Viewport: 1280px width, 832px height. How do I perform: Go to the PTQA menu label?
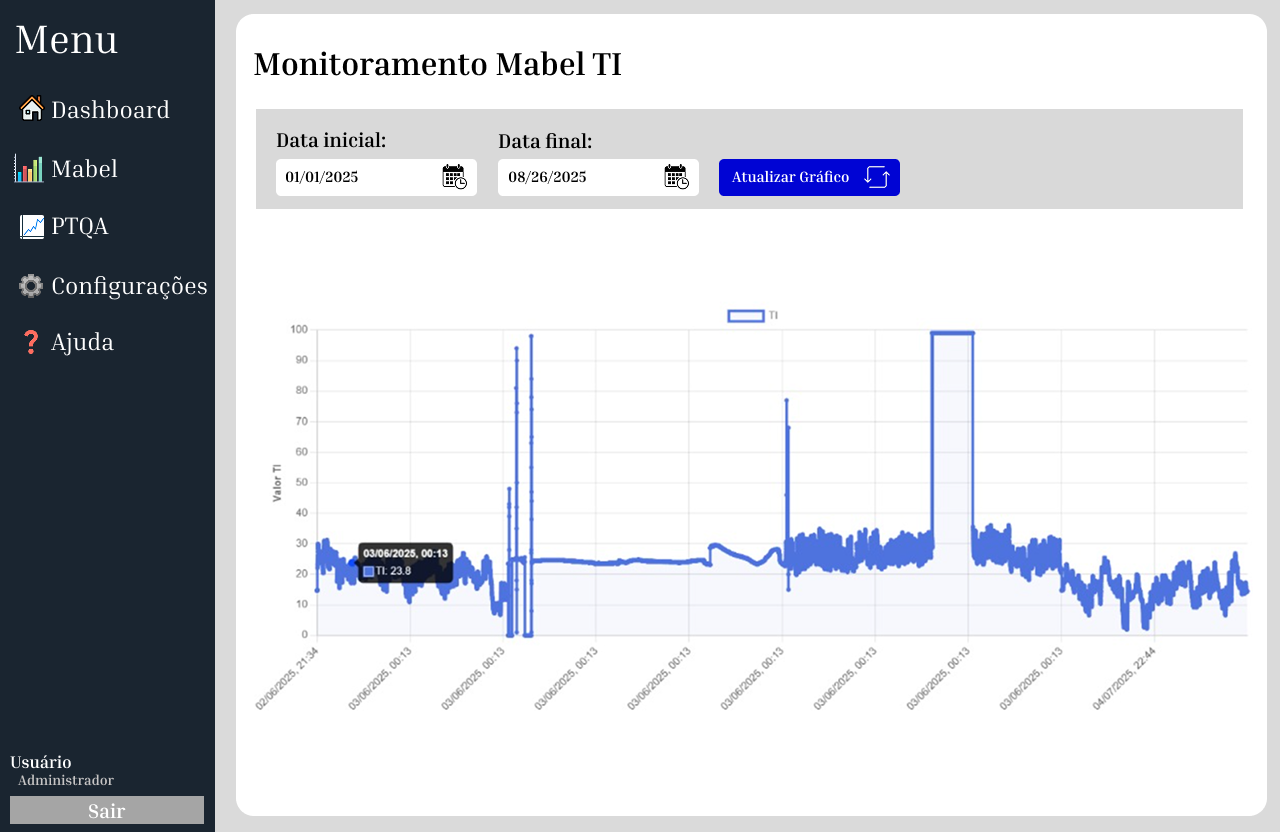coord(80,227)
